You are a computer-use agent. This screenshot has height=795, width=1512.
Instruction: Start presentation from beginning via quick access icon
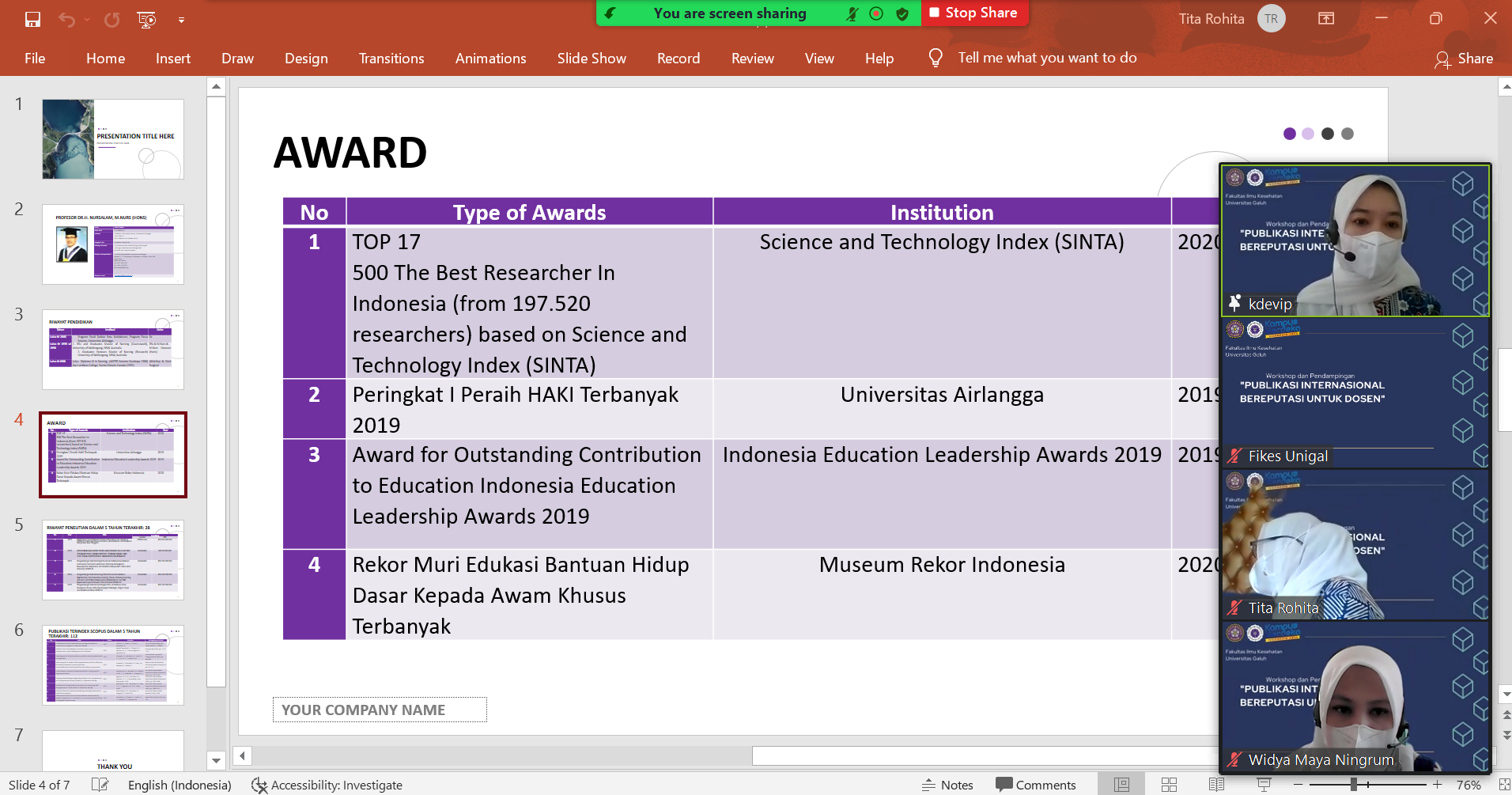click(x=146, y=19)
